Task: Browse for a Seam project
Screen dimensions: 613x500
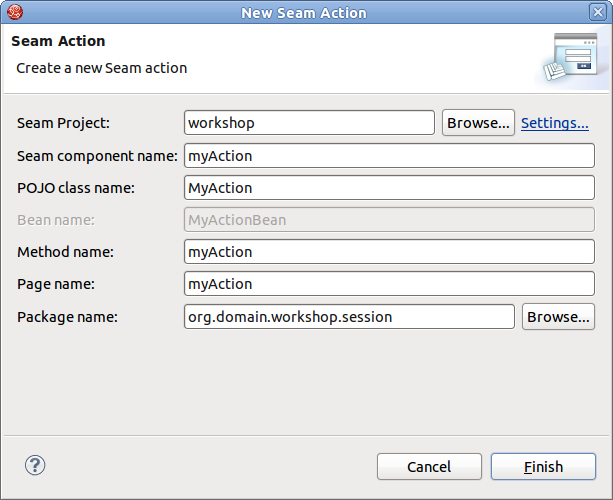Action: (x=478, y=123)
